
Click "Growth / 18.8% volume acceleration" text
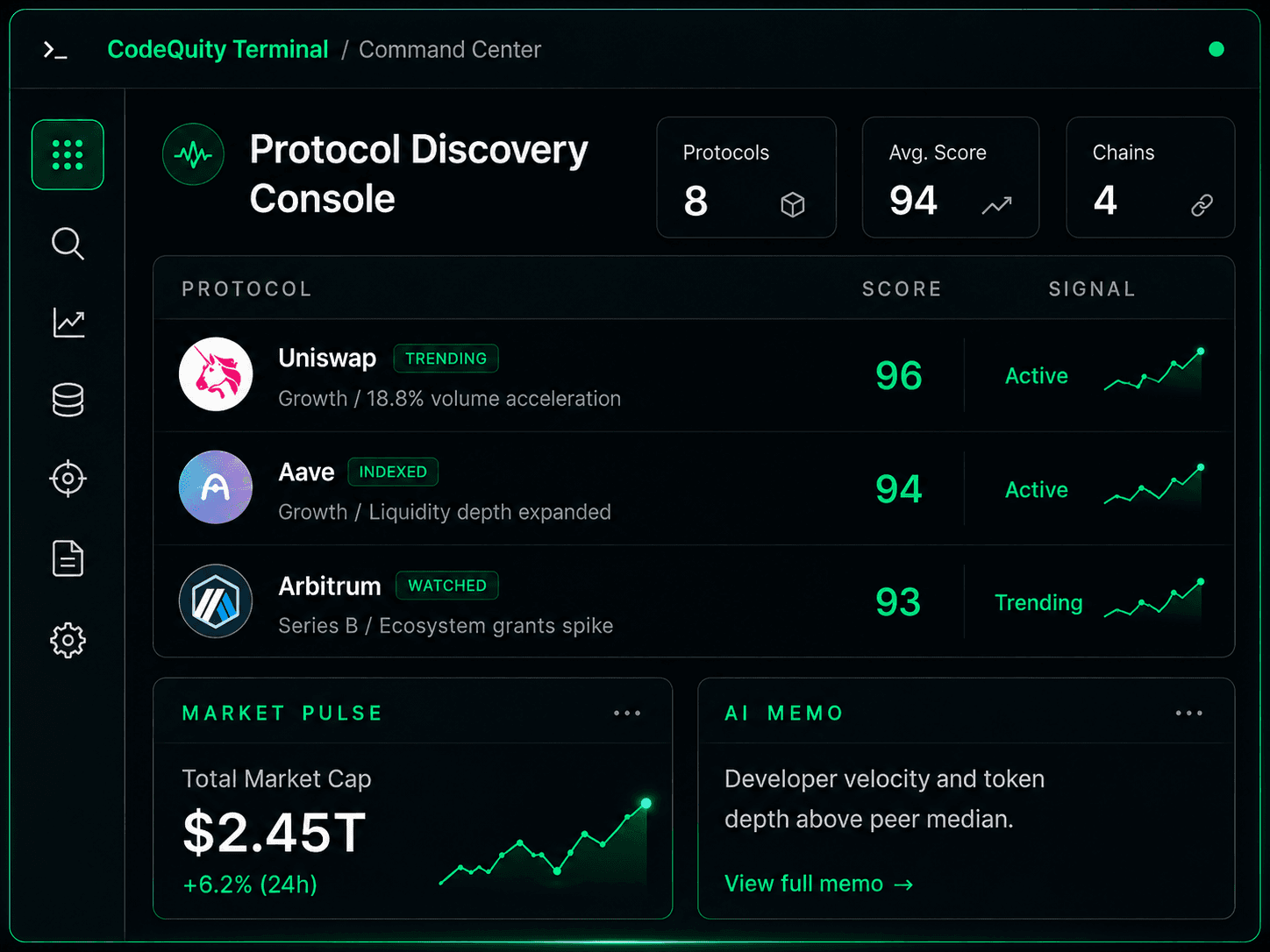(450, 399)
